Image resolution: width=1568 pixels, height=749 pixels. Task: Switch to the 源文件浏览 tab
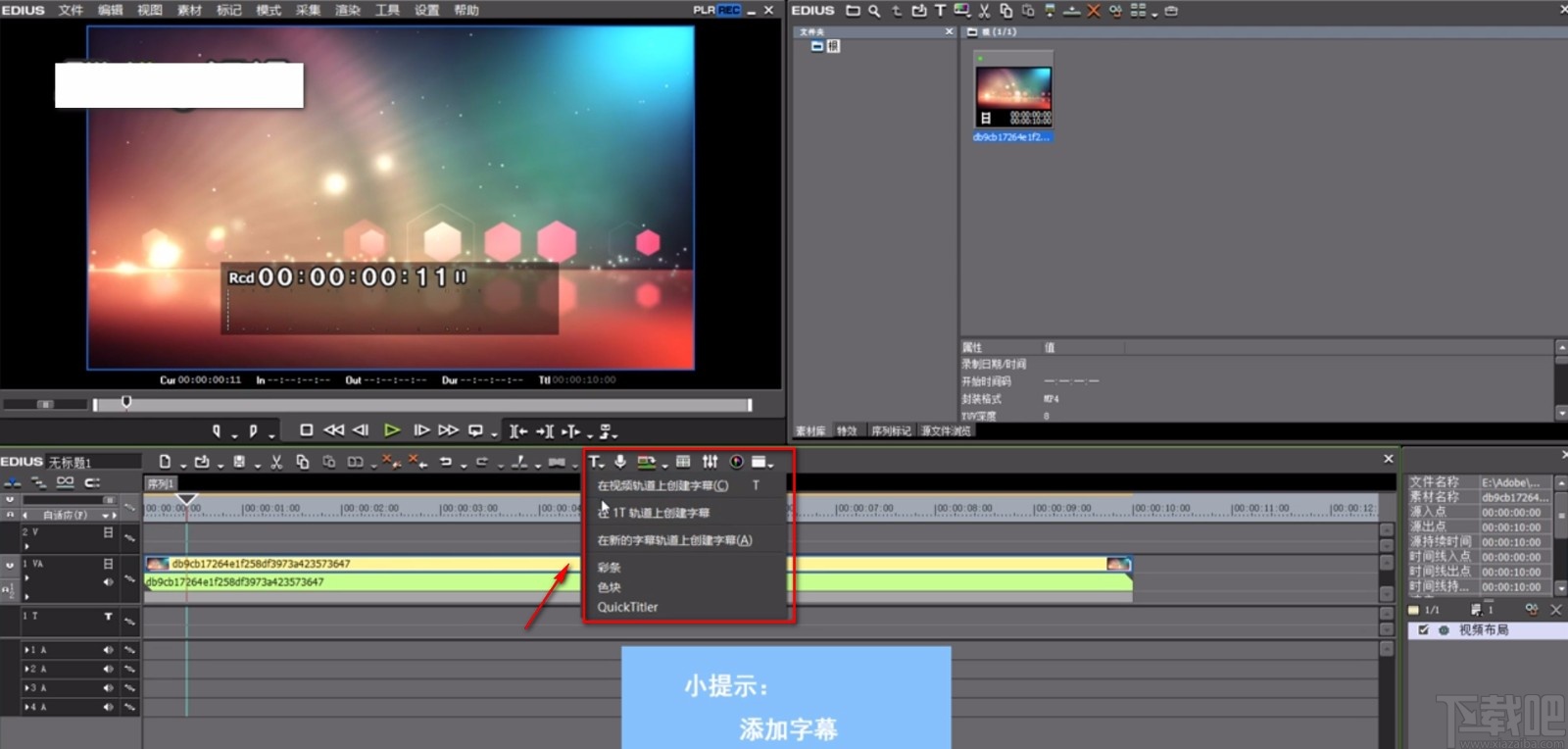pos(946,431)
